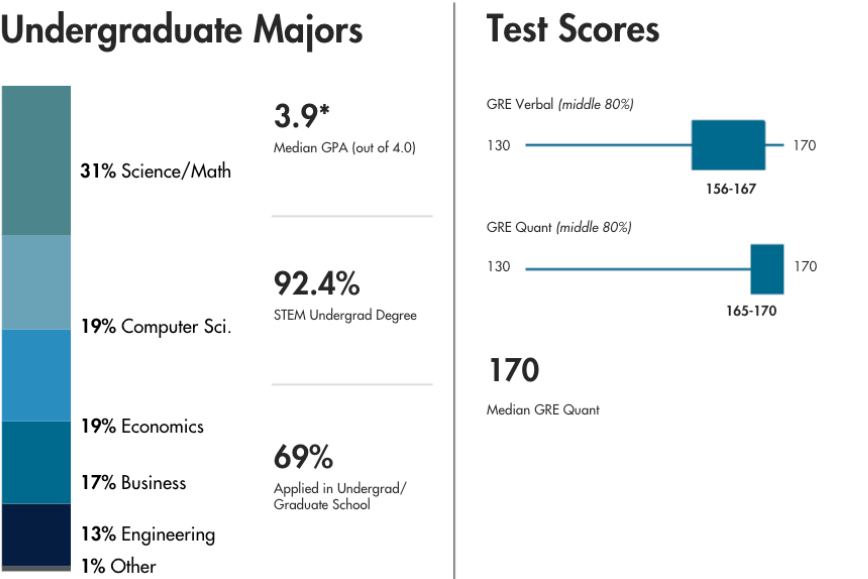
Task: Click the 3.9* median GPA figure
Action: click(x=301, y=116)
